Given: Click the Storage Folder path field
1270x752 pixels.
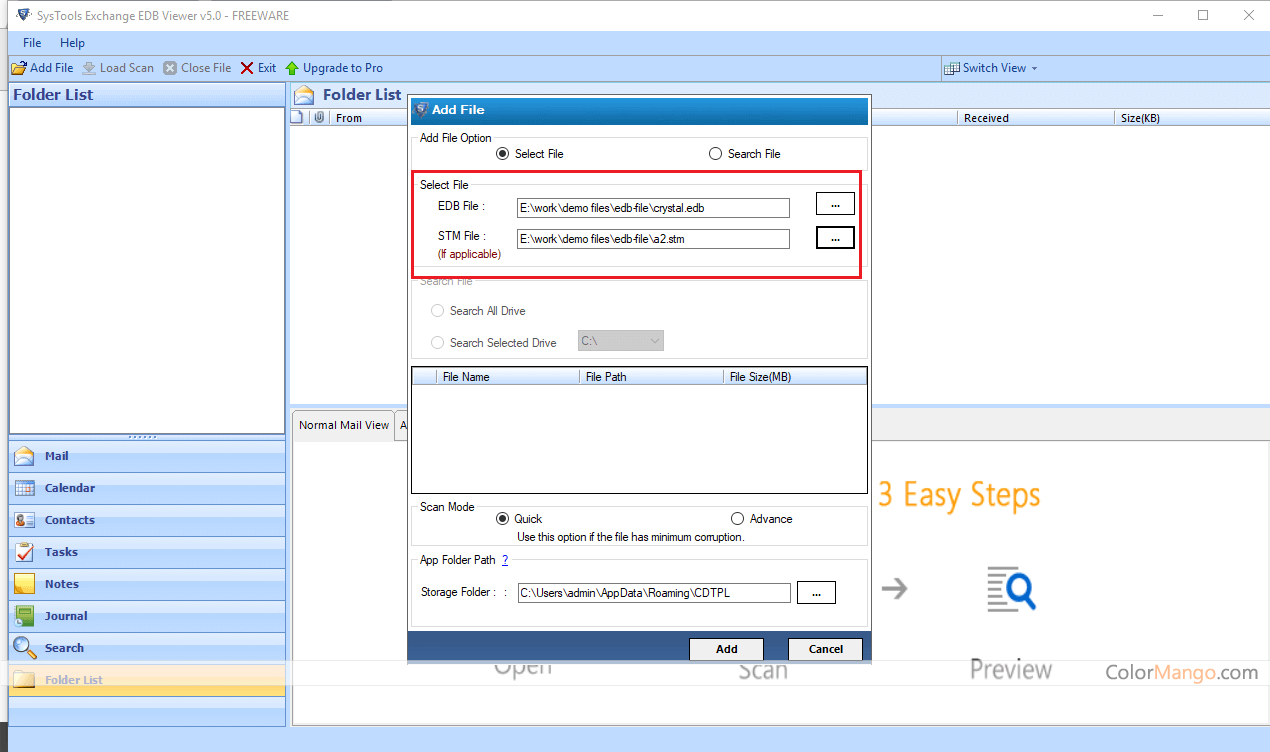Looking at the screenshot, I should coord(653,593).
